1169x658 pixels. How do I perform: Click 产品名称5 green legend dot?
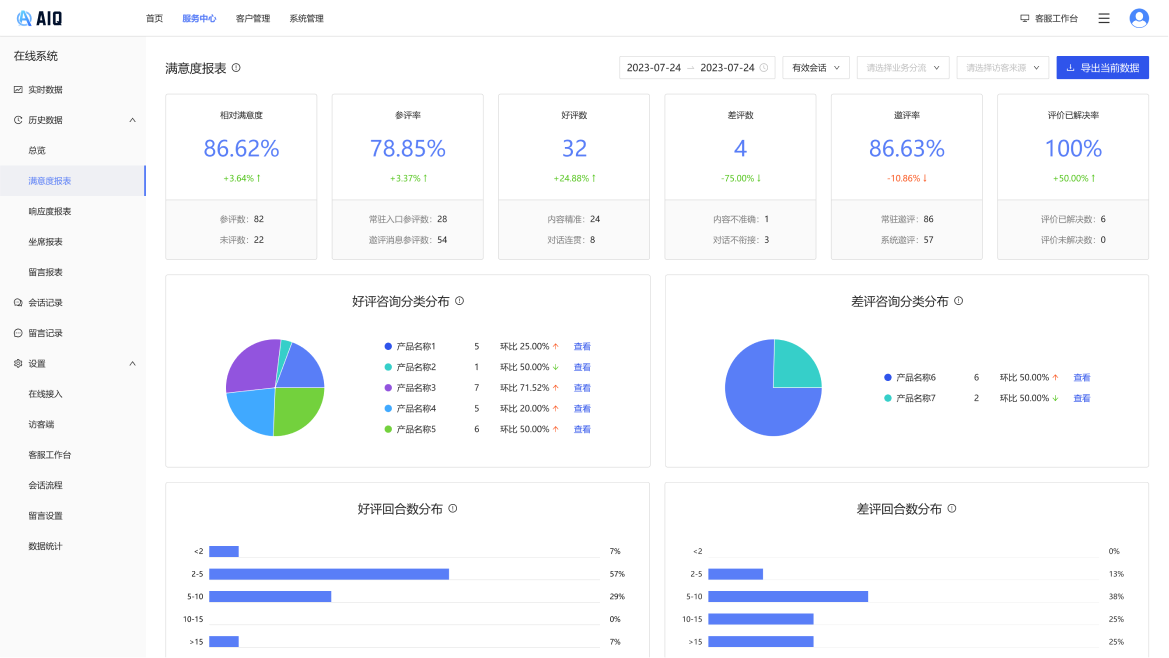pyautogui.click(x=388, y=429)
